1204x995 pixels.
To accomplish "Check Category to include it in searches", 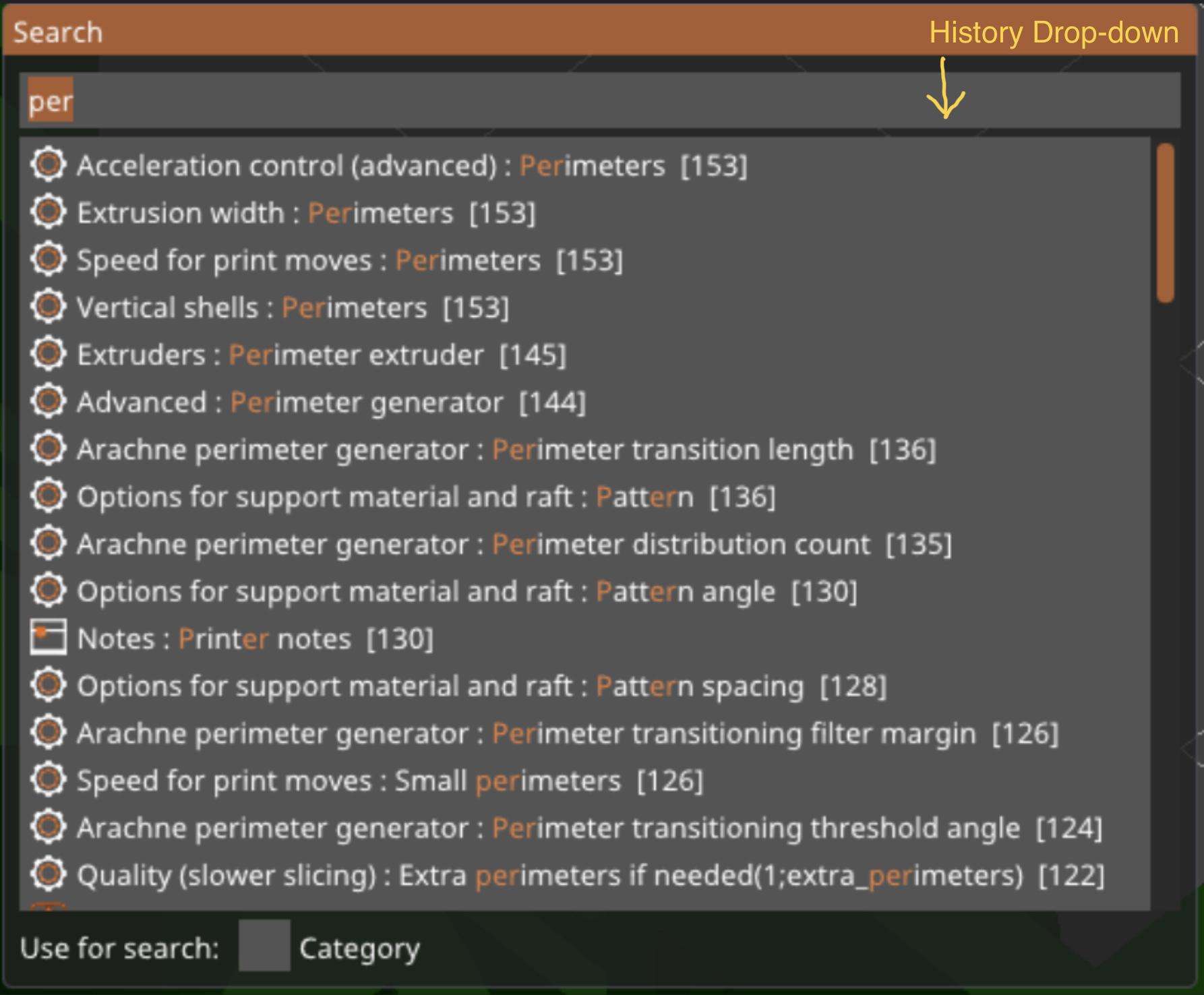I will click(264, 947).
